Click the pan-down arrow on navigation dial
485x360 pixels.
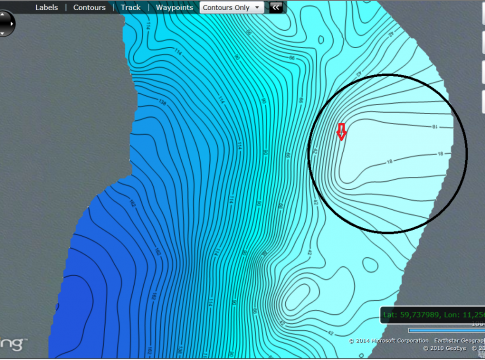[x=3, y=33]
